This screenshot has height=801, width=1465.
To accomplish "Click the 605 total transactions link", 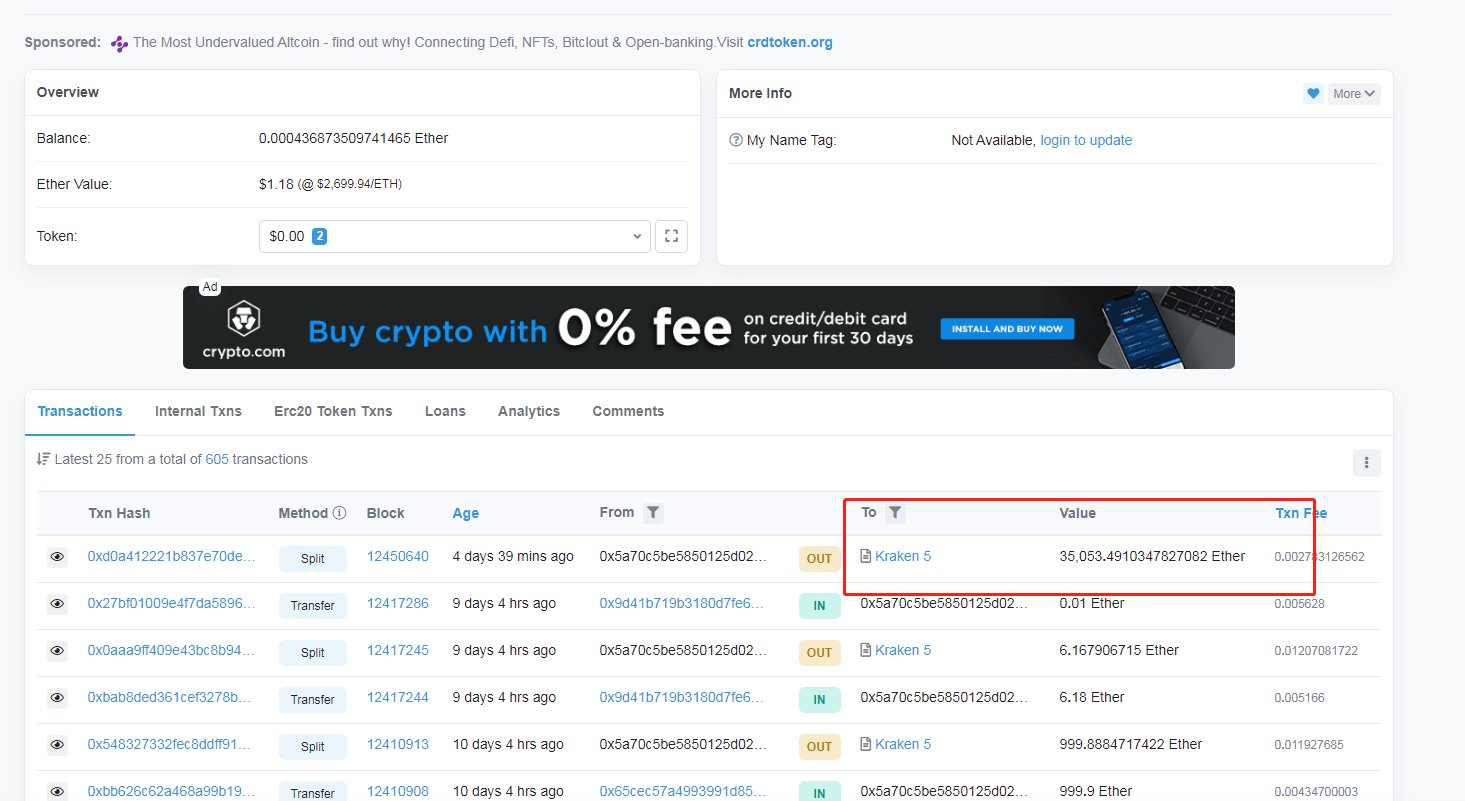I will point(217,459).
